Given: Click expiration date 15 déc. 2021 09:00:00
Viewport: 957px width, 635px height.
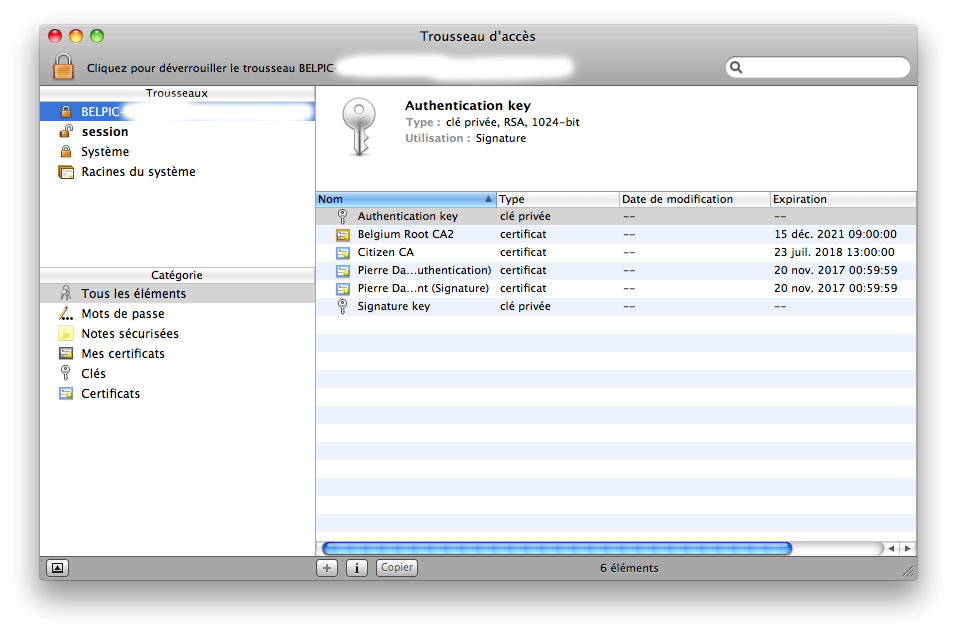Looking at the screenshot, I should tap(836, 234).
